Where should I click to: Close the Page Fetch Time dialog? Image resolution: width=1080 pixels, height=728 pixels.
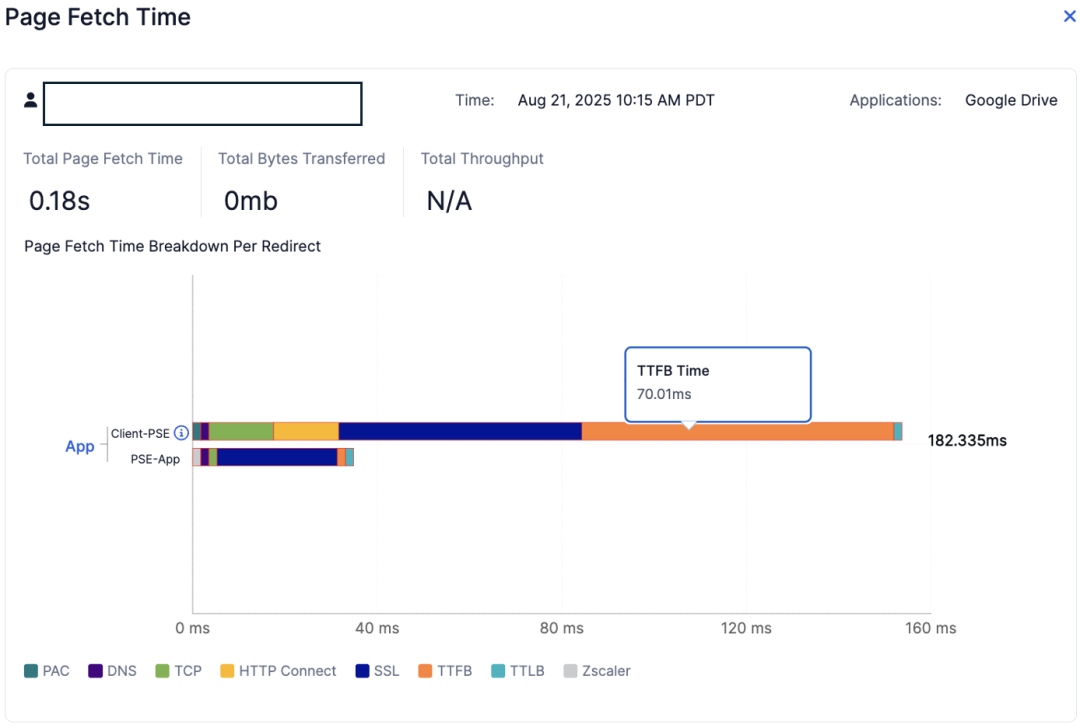coord(1069,16)
